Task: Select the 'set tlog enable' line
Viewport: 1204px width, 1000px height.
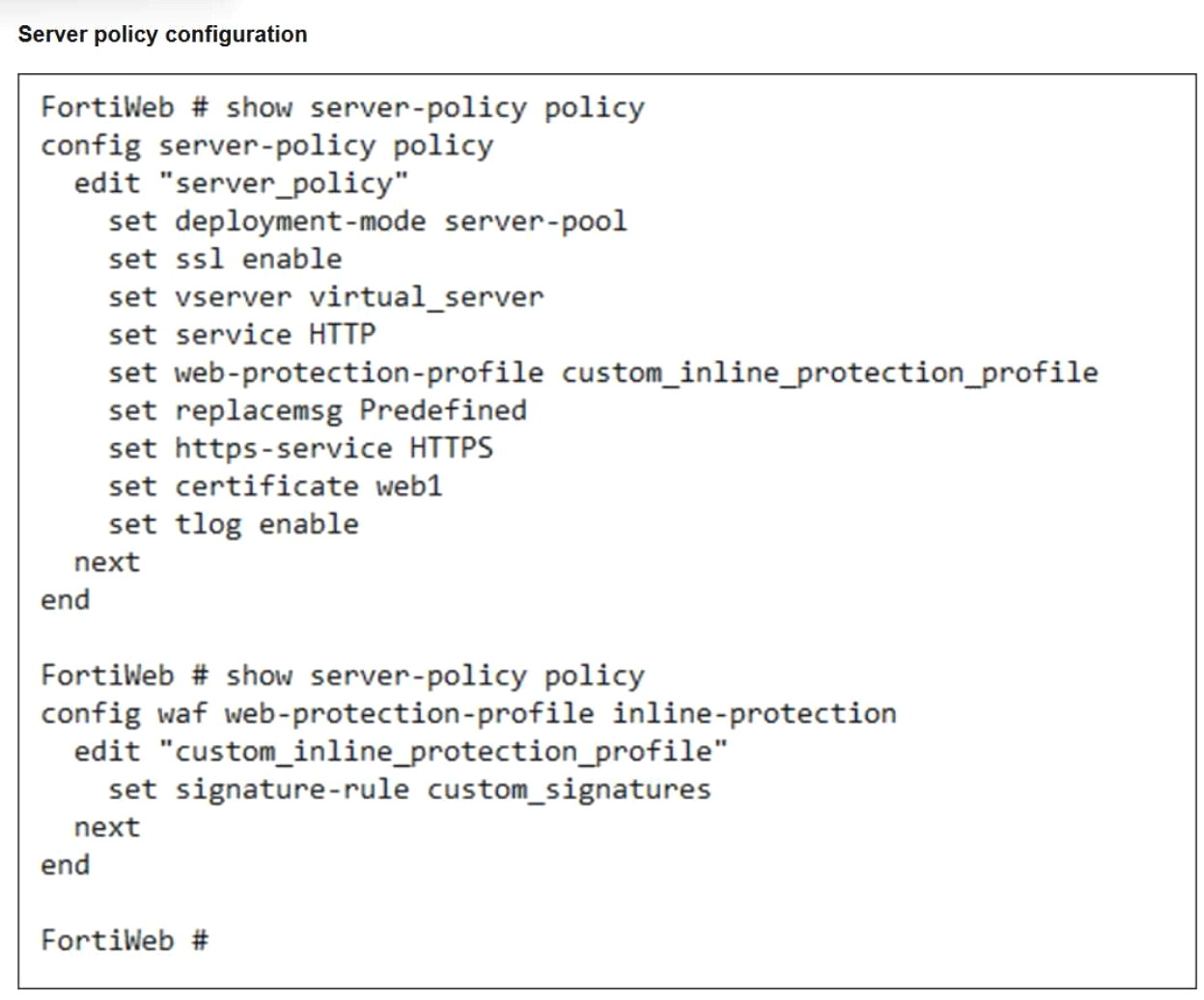Action: [x=234, y=524]
